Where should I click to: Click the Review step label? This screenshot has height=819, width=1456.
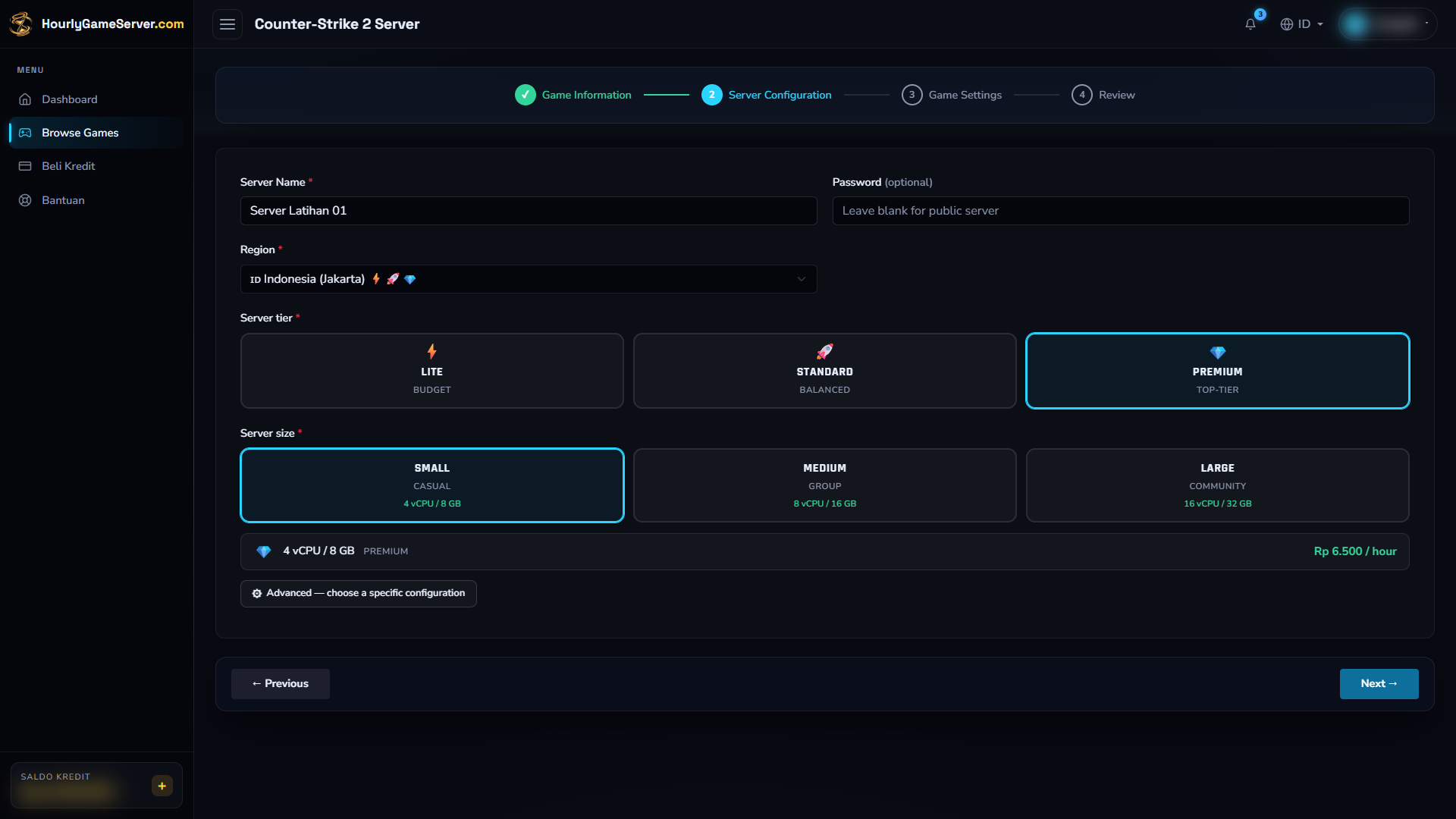point(1117,95)
